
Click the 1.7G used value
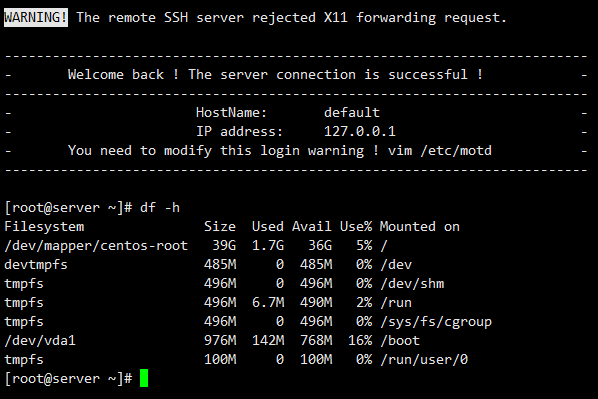pyautogui.click(x=268, y=246)
